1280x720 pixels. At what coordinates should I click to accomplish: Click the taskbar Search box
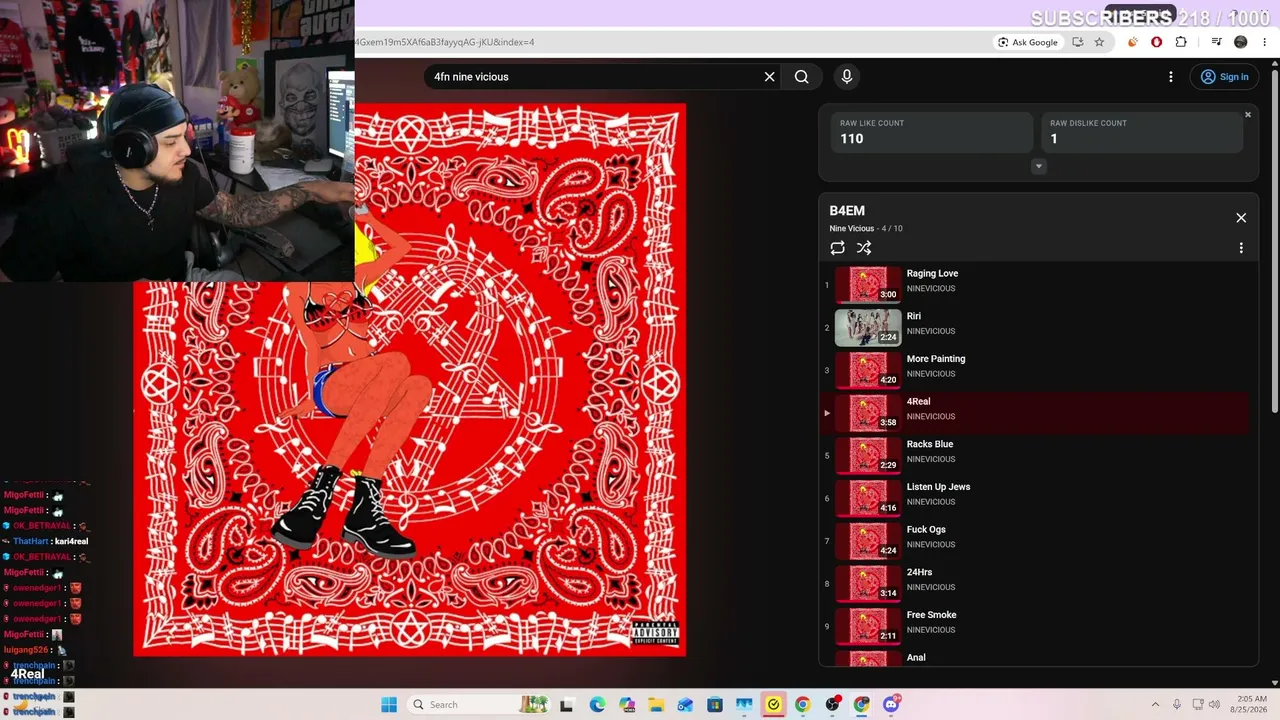(x=478, y=705)
